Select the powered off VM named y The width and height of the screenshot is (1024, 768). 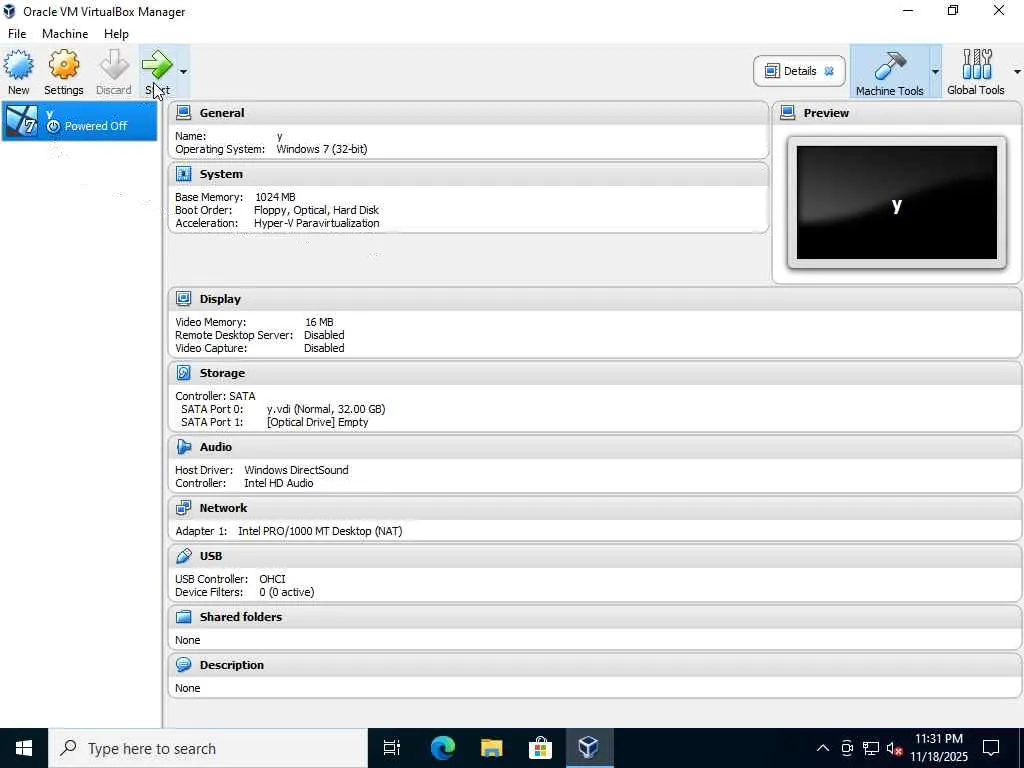point(80,121)
